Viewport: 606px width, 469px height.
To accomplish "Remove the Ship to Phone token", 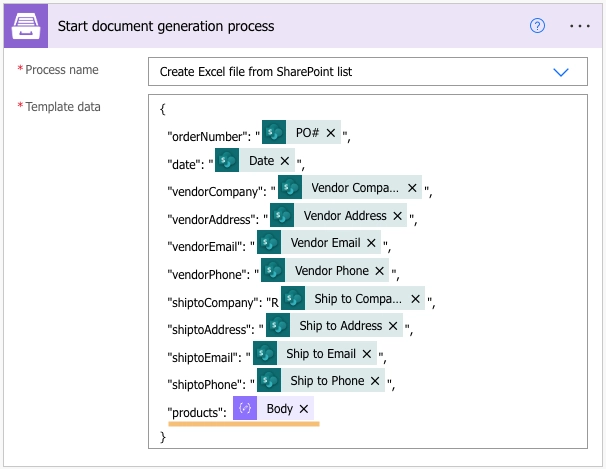I will (x=375, y=381).
